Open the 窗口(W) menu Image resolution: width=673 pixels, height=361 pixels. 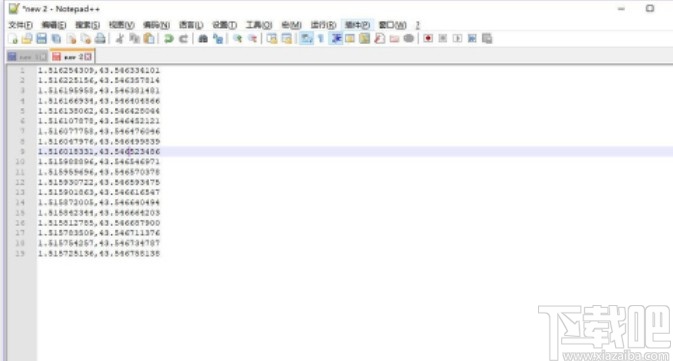392,25
